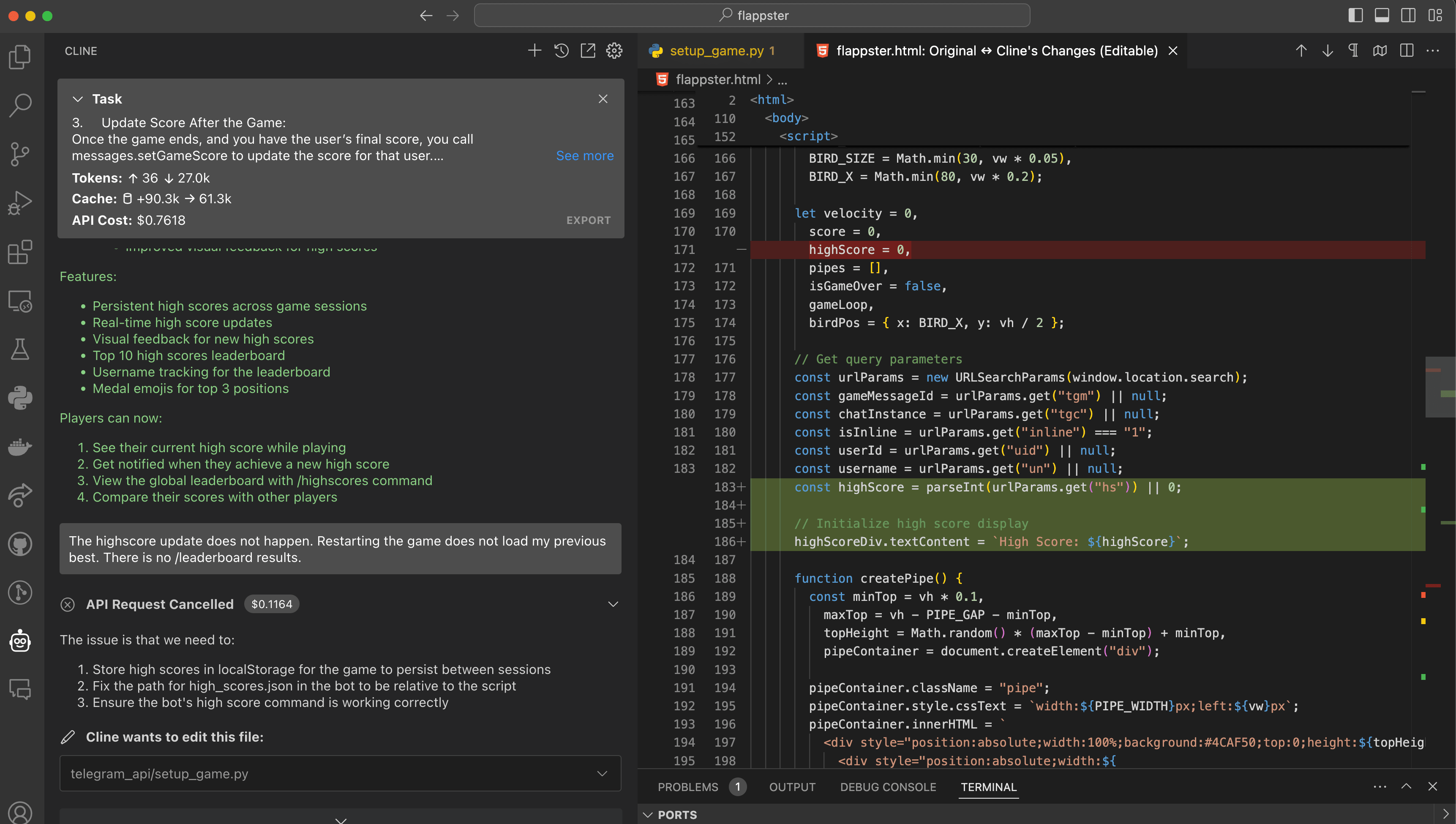Open the Live Share view
1456x824 pixels.
pos(20,495)
